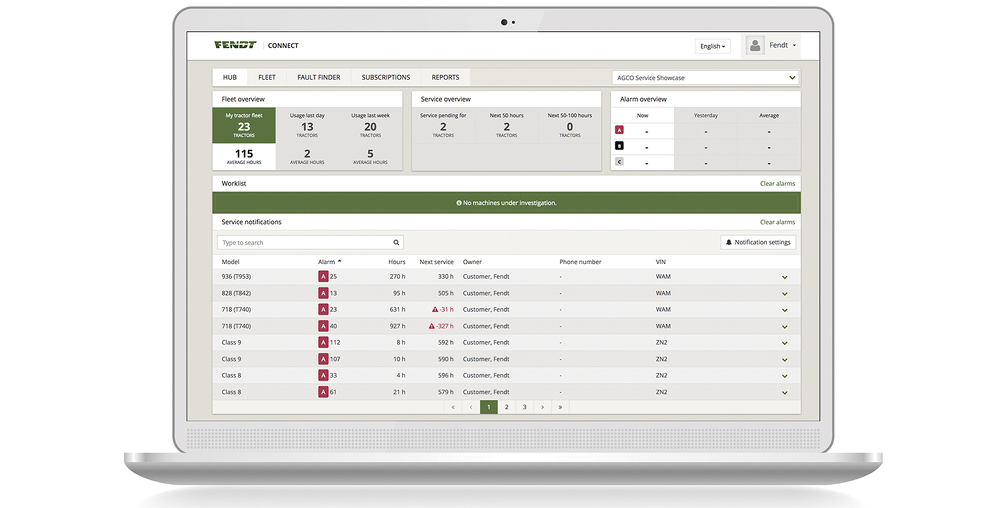The width and height of the screenshot is (992, 508).
Task: Click the search magnifier icon
Action: tap(396, 242)
